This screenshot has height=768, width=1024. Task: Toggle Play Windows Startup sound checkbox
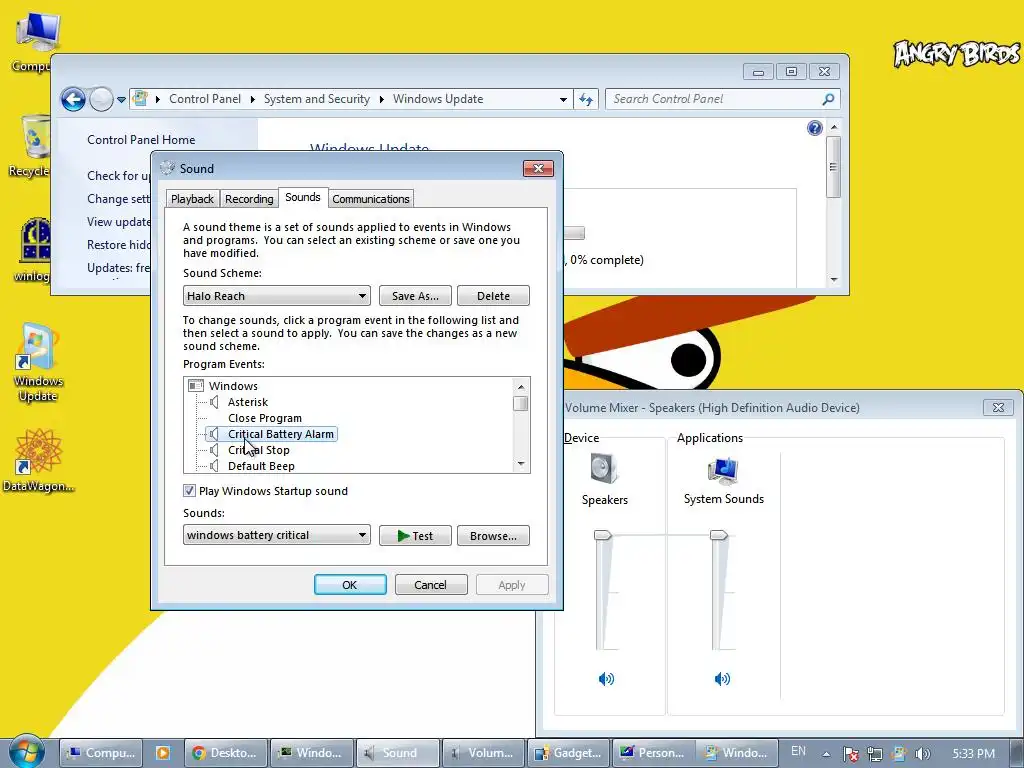[189, 490]
